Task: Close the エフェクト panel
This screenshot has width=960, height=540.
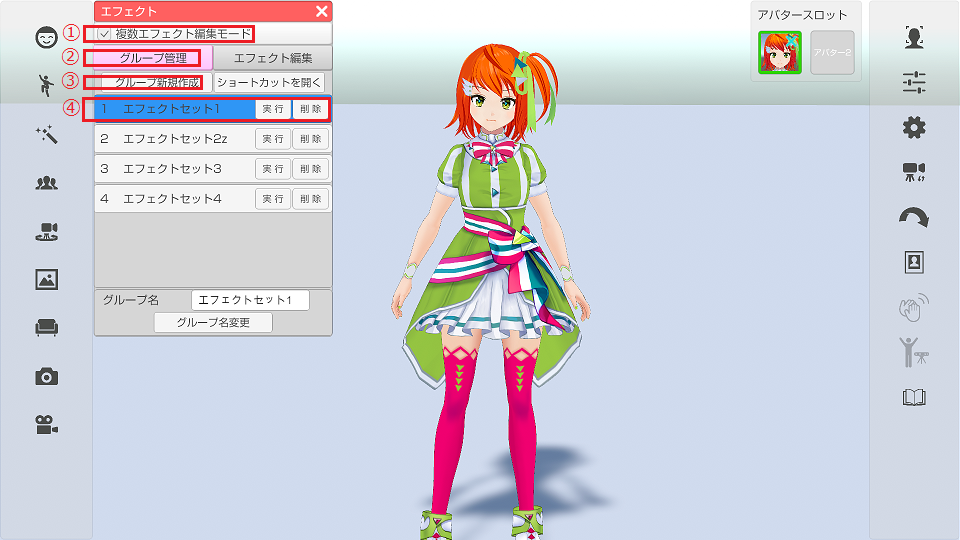Action: click(322, 11)
